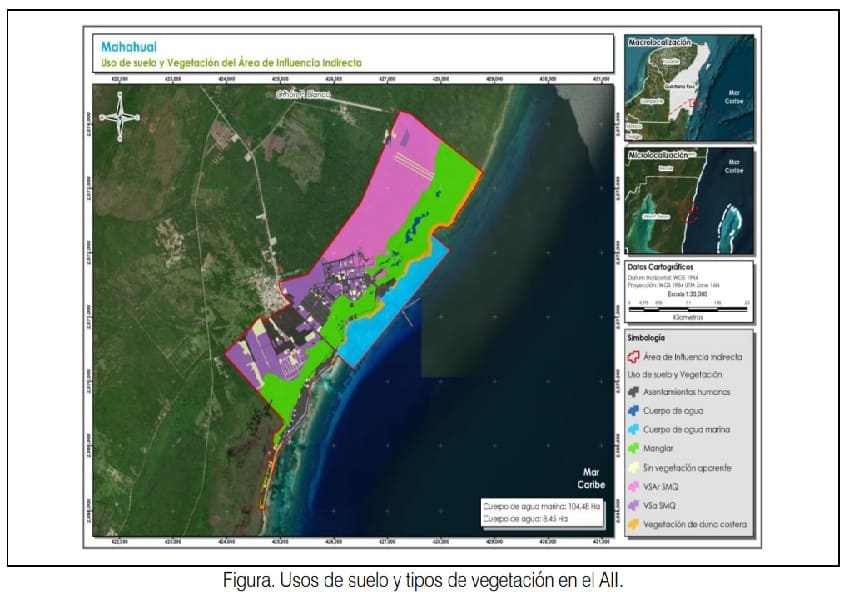
Task: Click the Cuerpo de agua marina legend symbol
Action: click(633, 429)
